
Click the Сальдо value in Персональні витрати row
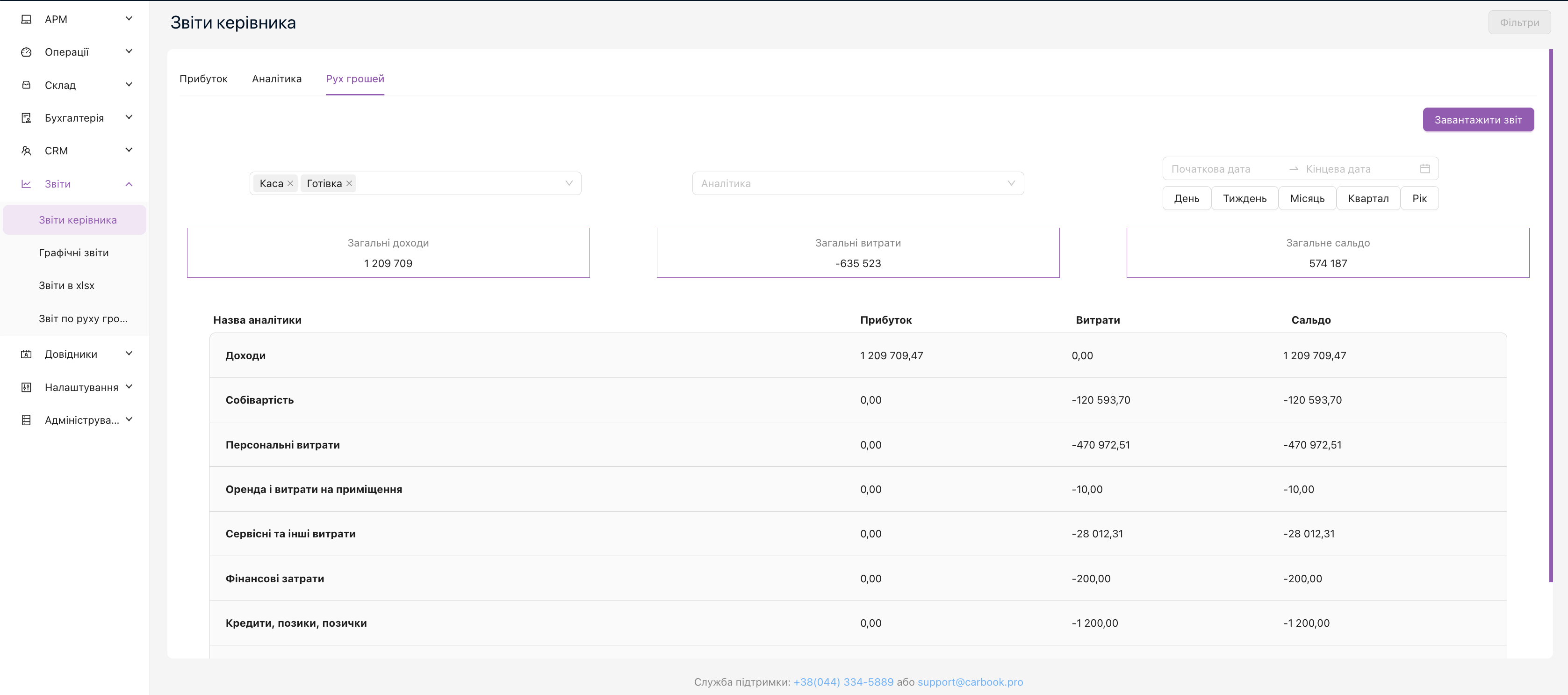pyautogui.click(x=1312, y=445)
